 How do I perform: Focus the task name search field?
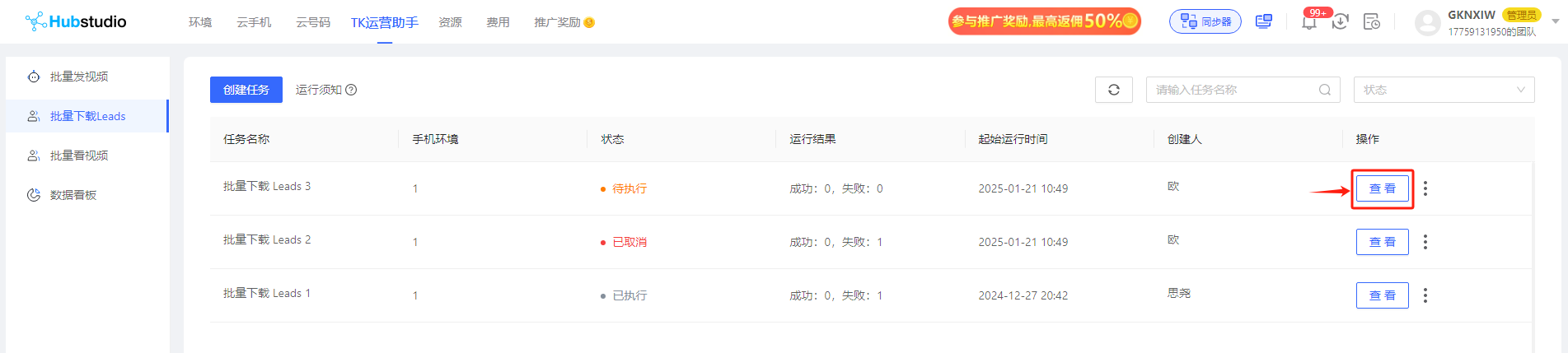pos(1243,90)
